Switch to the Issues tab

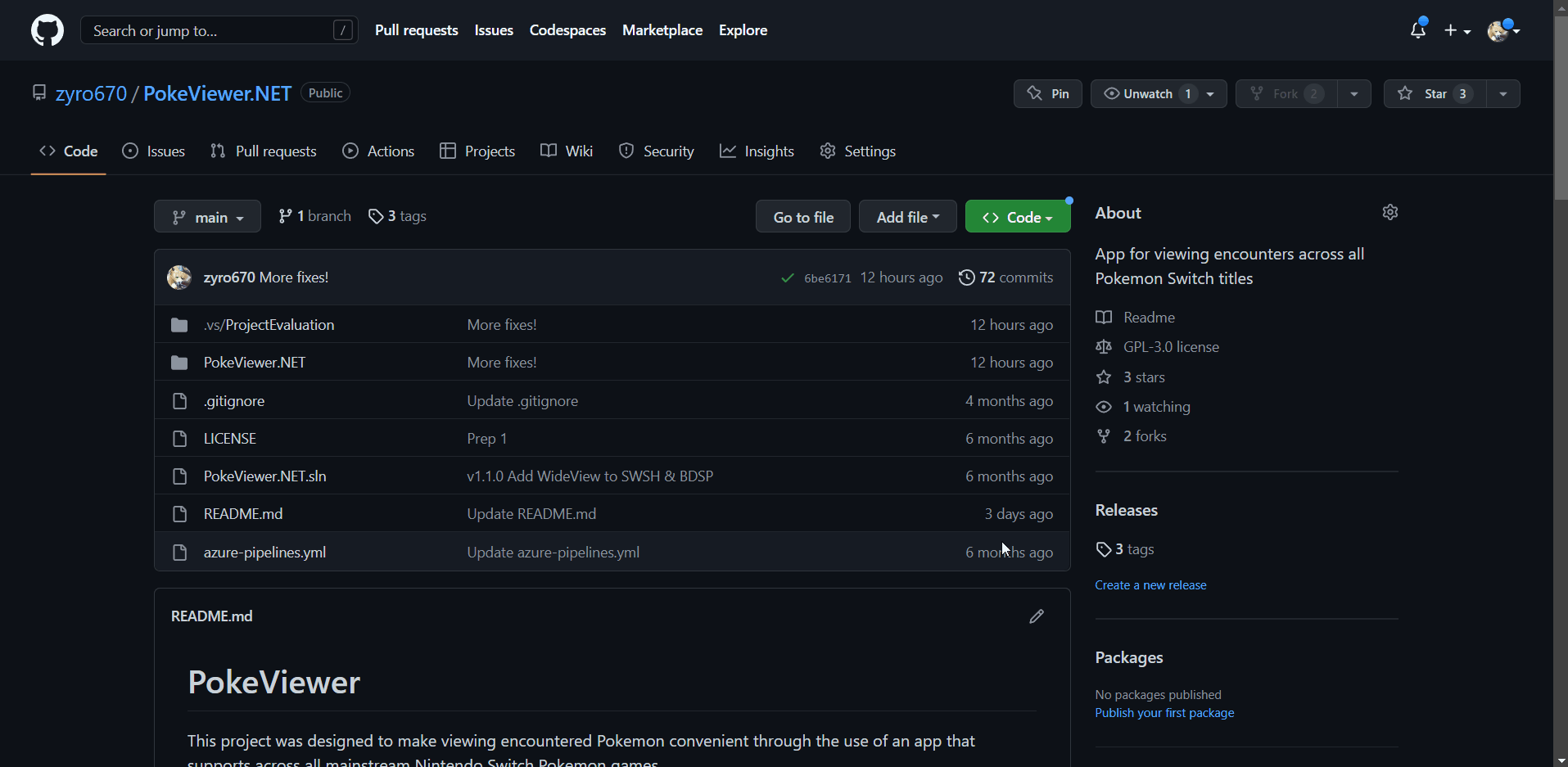154,151
